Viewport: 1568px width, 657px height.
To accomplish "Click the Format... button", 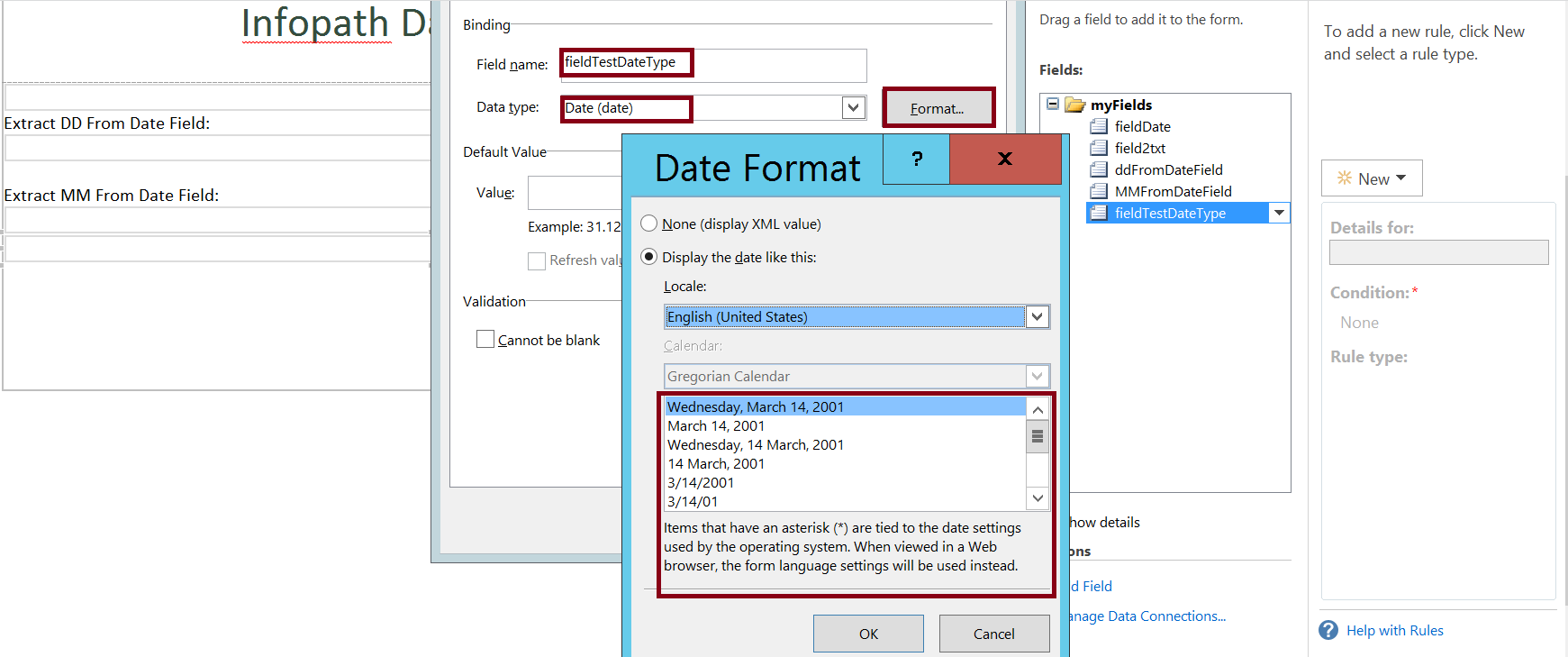I will tap(938, 108).
